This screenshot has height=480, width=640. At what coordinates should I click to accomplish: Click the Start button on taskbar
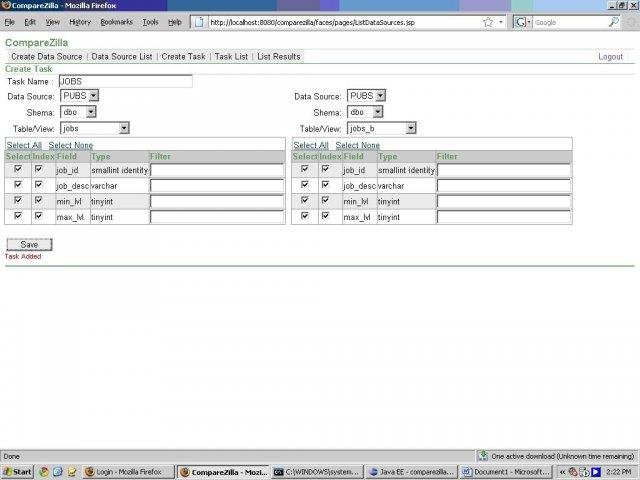coord(17,472)
